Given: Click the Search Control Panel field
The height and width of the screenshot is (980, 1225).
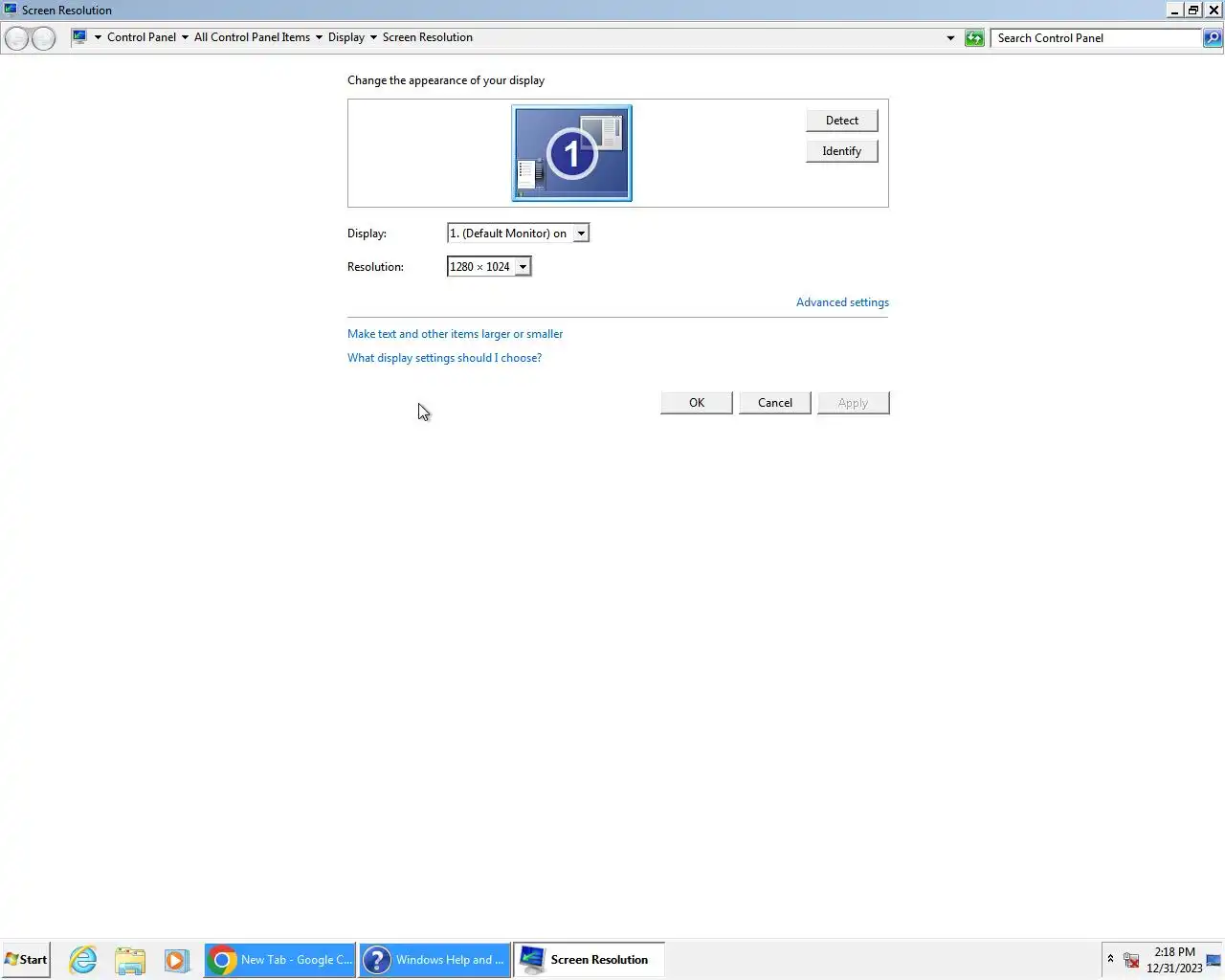Looking at the screenshot, I should [x=1097, y=38].
